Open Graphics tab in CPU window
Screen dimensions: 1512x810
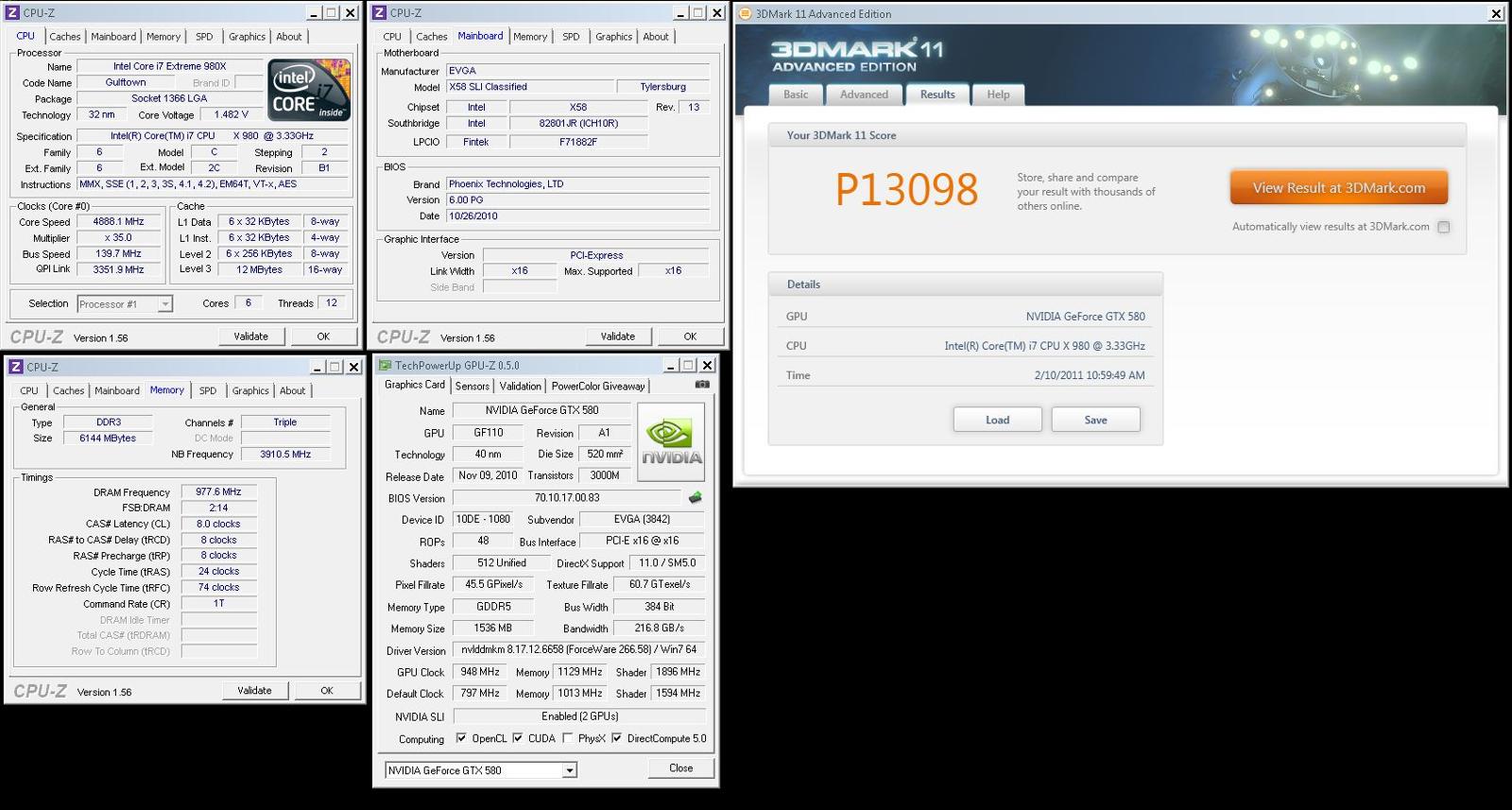(247, 37)
